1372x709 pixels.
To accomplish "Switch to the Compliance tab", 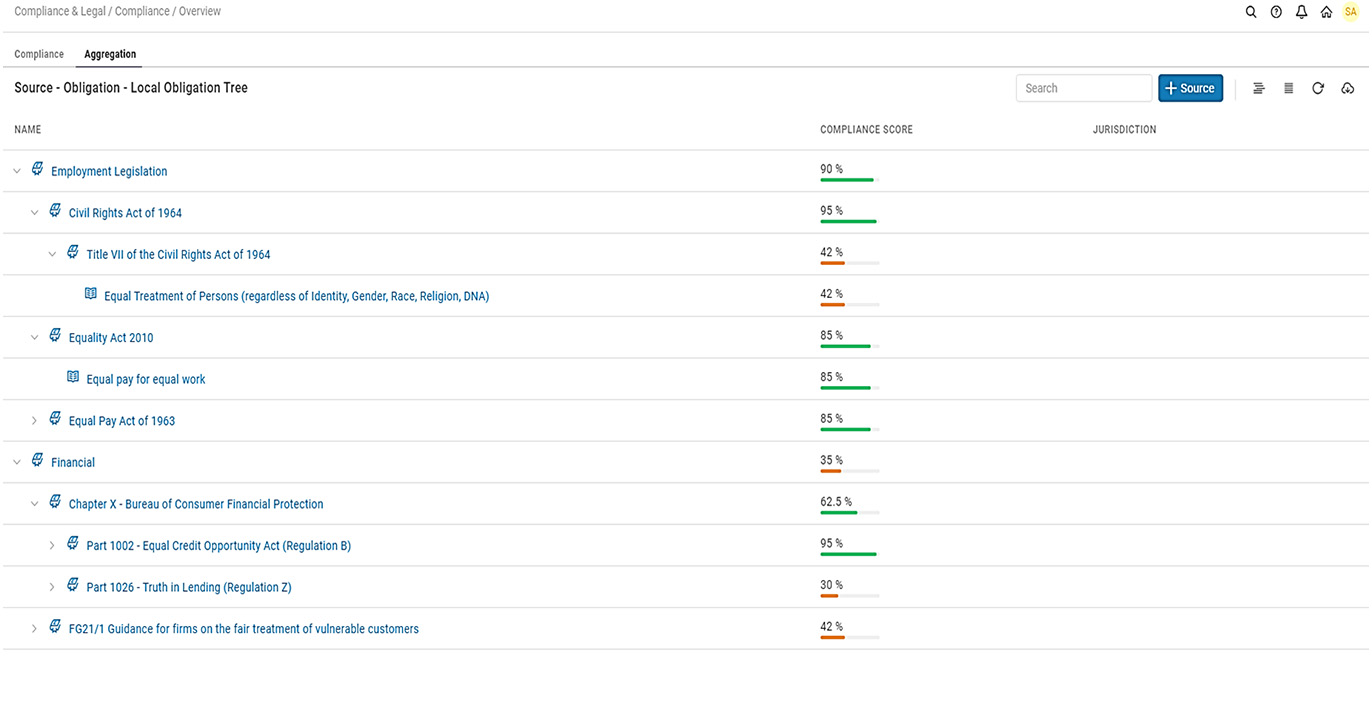I will tap(39, 54).
